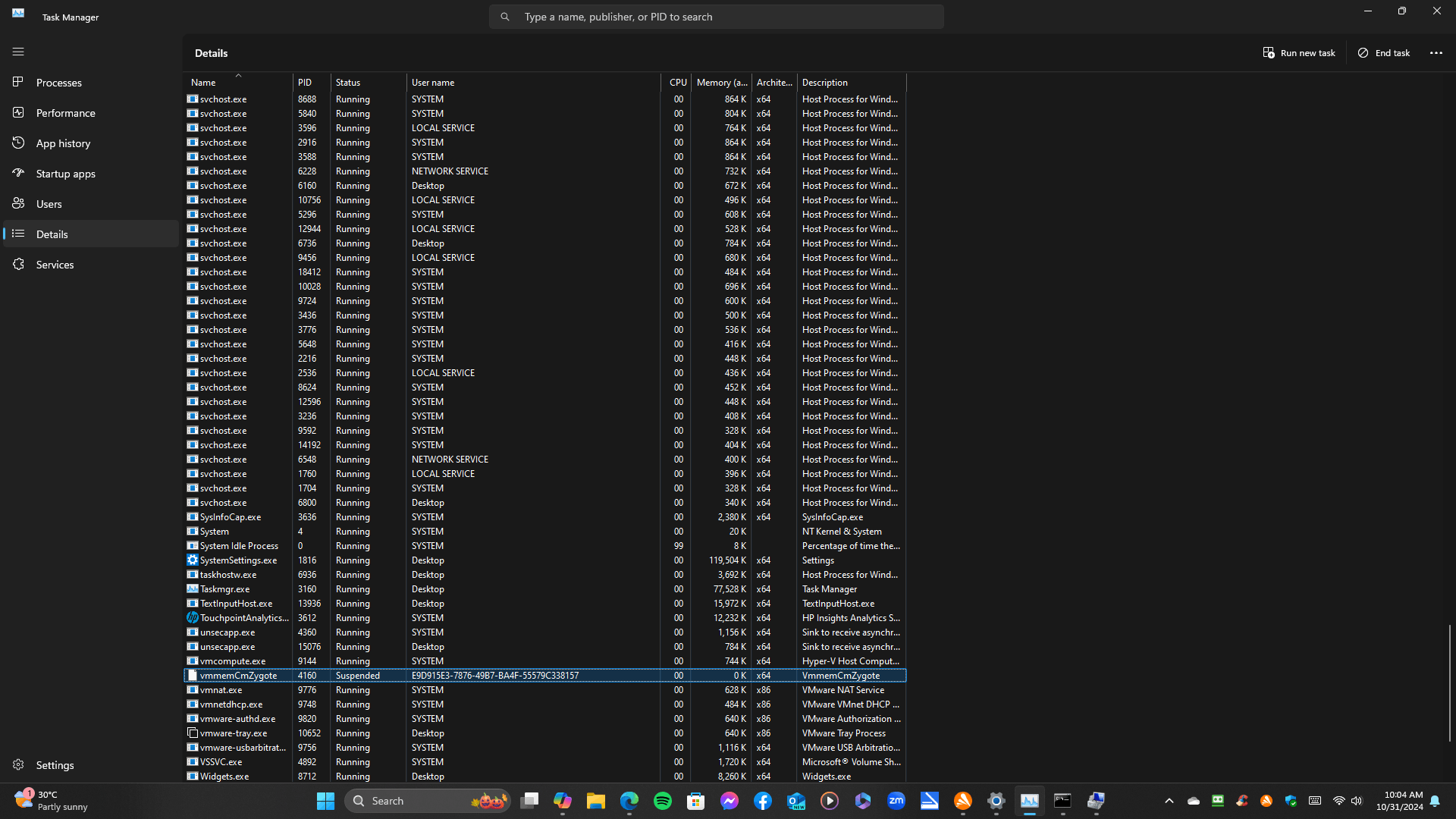Select the Widgets.exe process
Viewport: 1456px width, 819px height.
tap(545, 777)
